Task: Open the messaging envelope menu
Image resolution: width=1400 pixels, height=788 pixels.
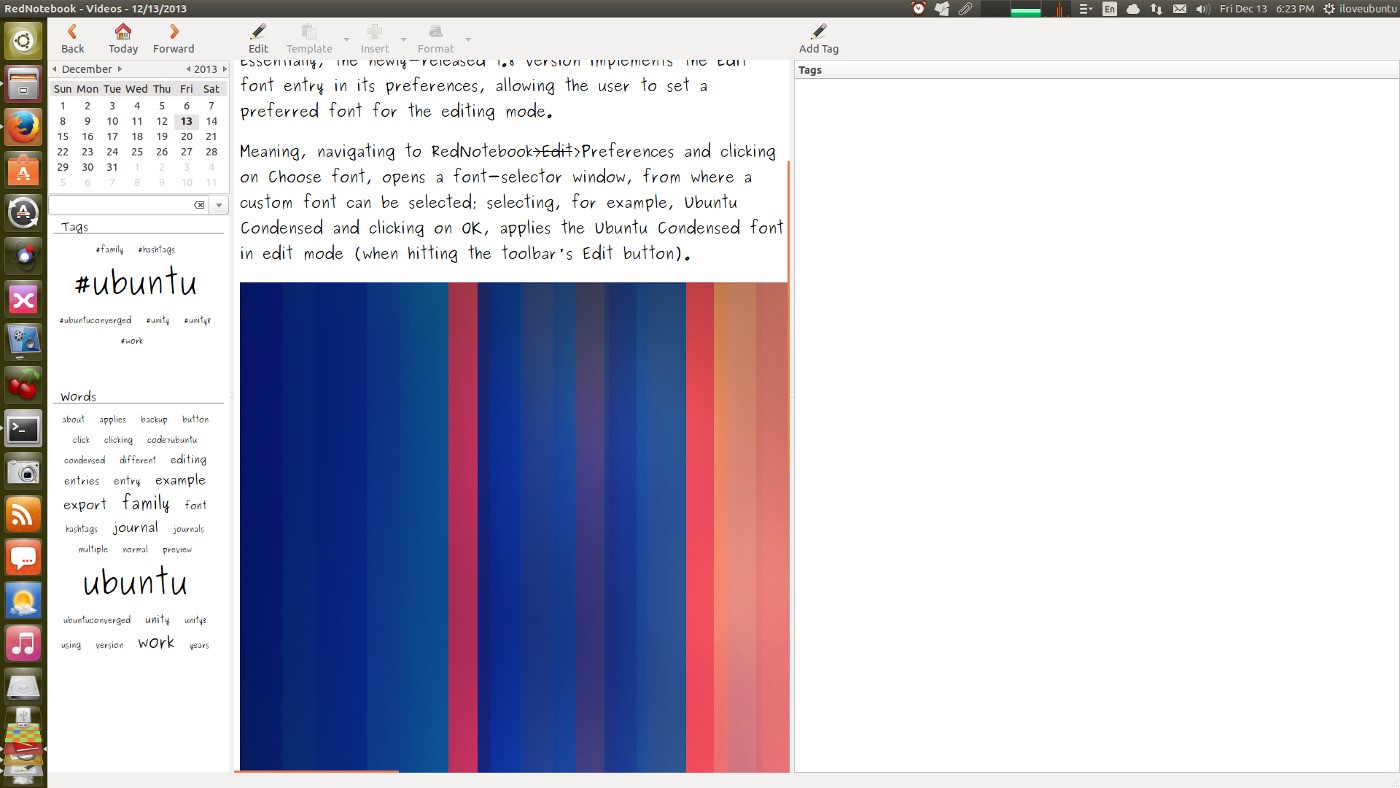Action: 1179,8
